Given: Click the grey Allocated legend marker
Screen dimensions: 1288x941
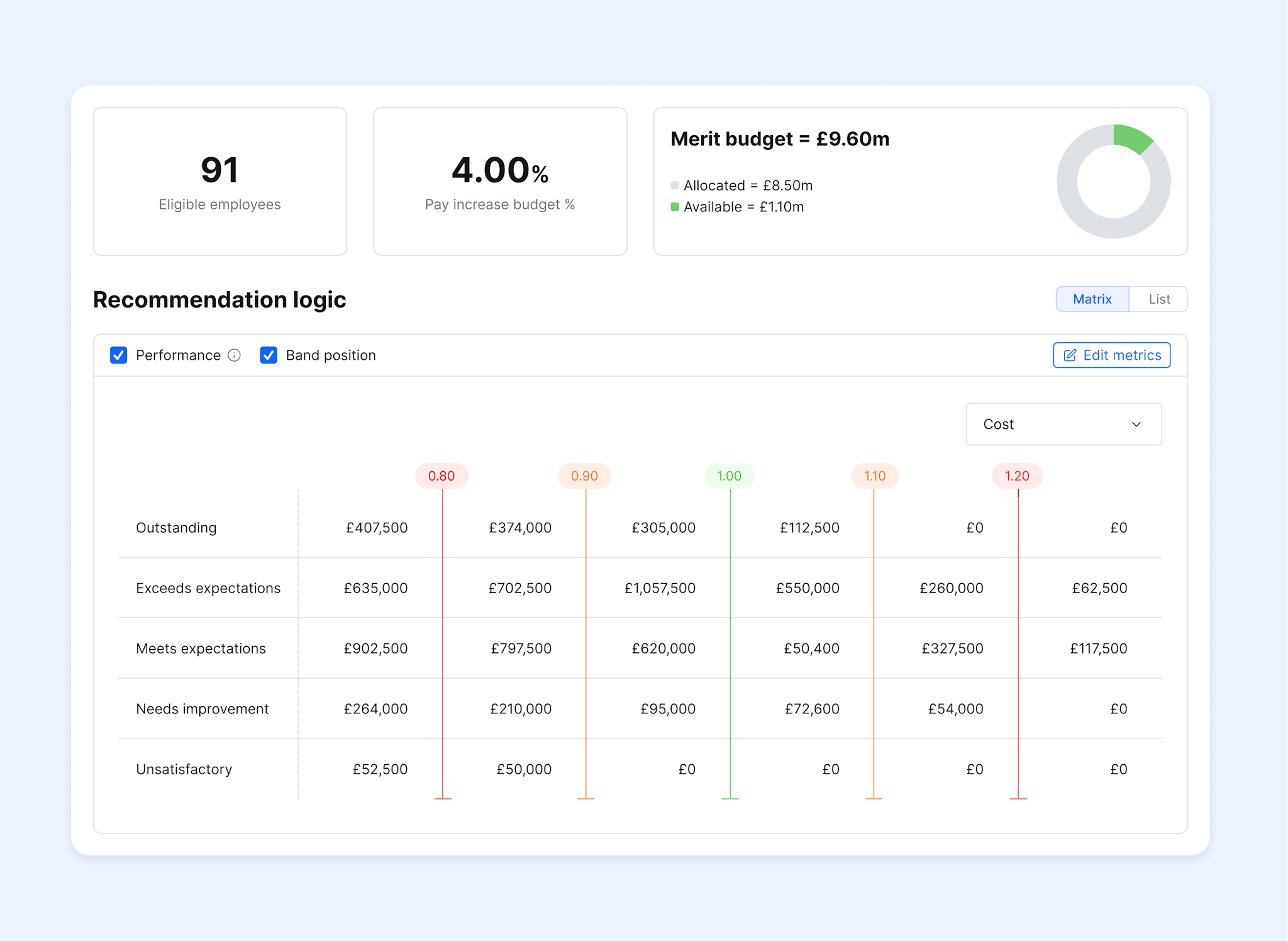Looking at the screenshot, I should (676, 185).
